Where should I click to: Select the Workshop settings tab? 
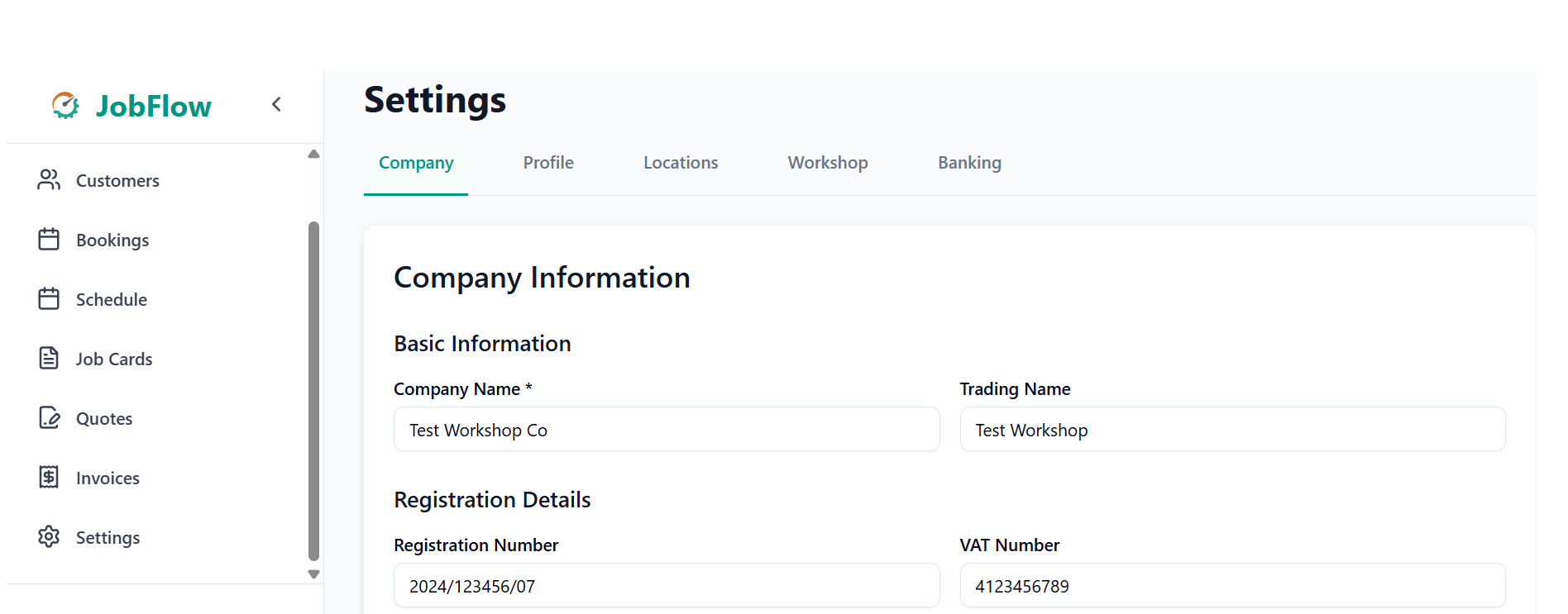tap(828, 163)
